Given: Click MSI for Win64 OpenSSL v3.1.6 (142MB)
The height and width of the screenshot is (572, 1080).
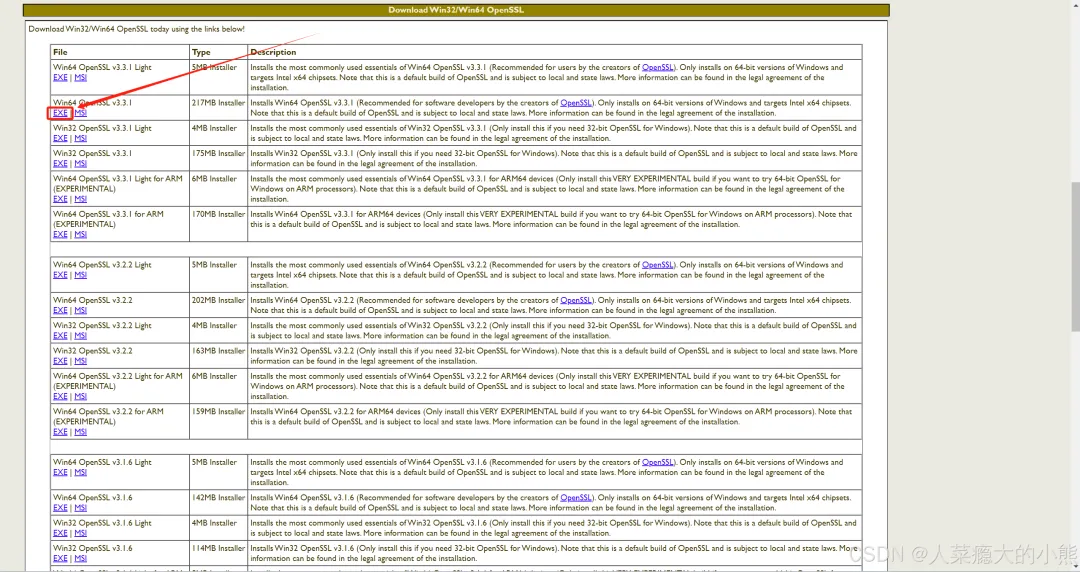Looking at the screenshot, I should coord(81,508).
